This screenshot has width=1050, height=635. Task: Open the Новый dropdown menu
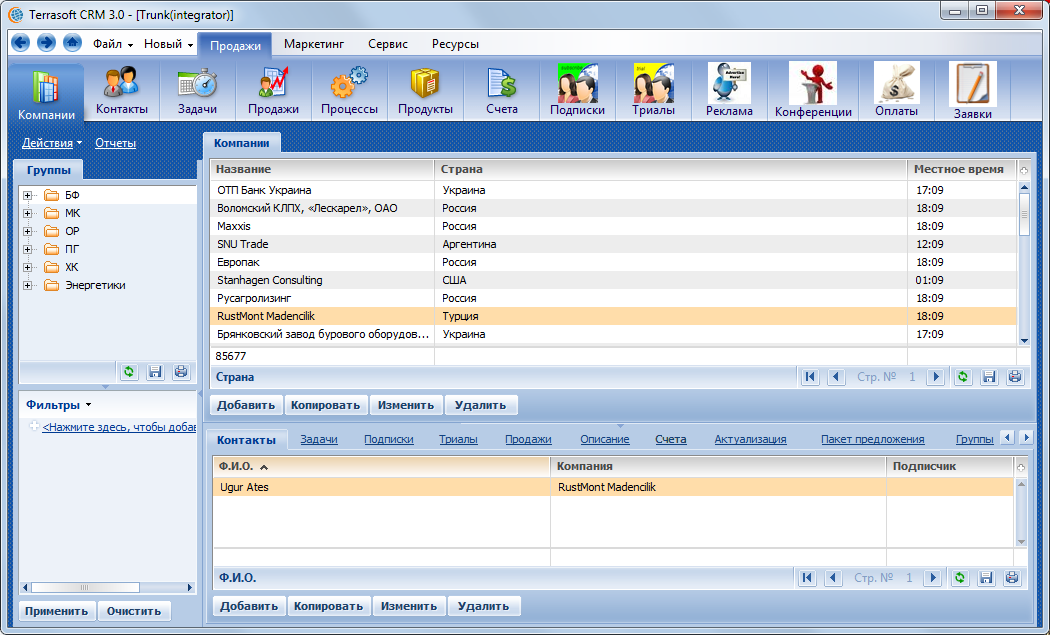[168, 44]
